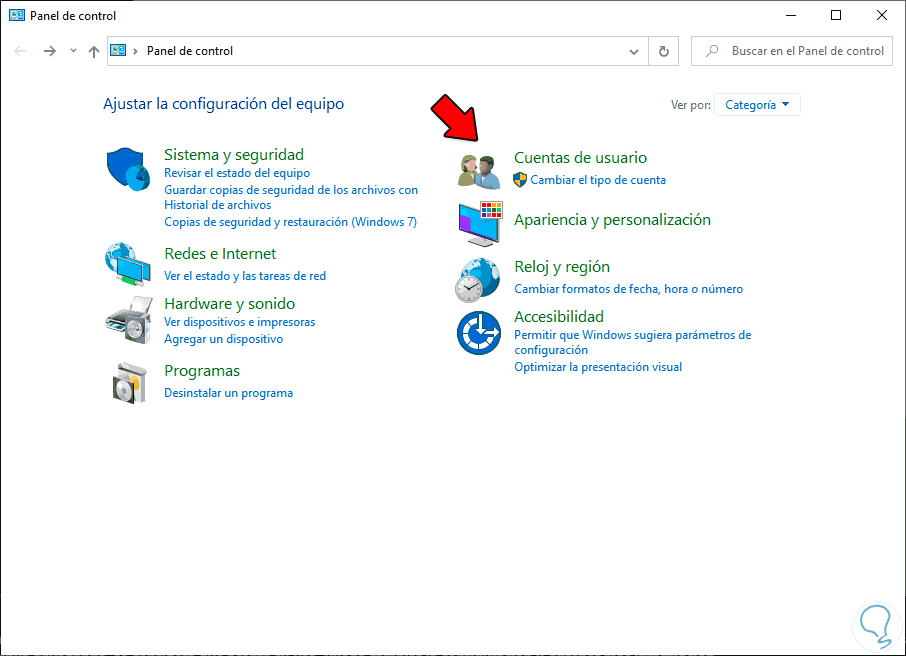Refresh the Panel de control view
This screenshot has height=656, width=906.
tap(664, 51)
